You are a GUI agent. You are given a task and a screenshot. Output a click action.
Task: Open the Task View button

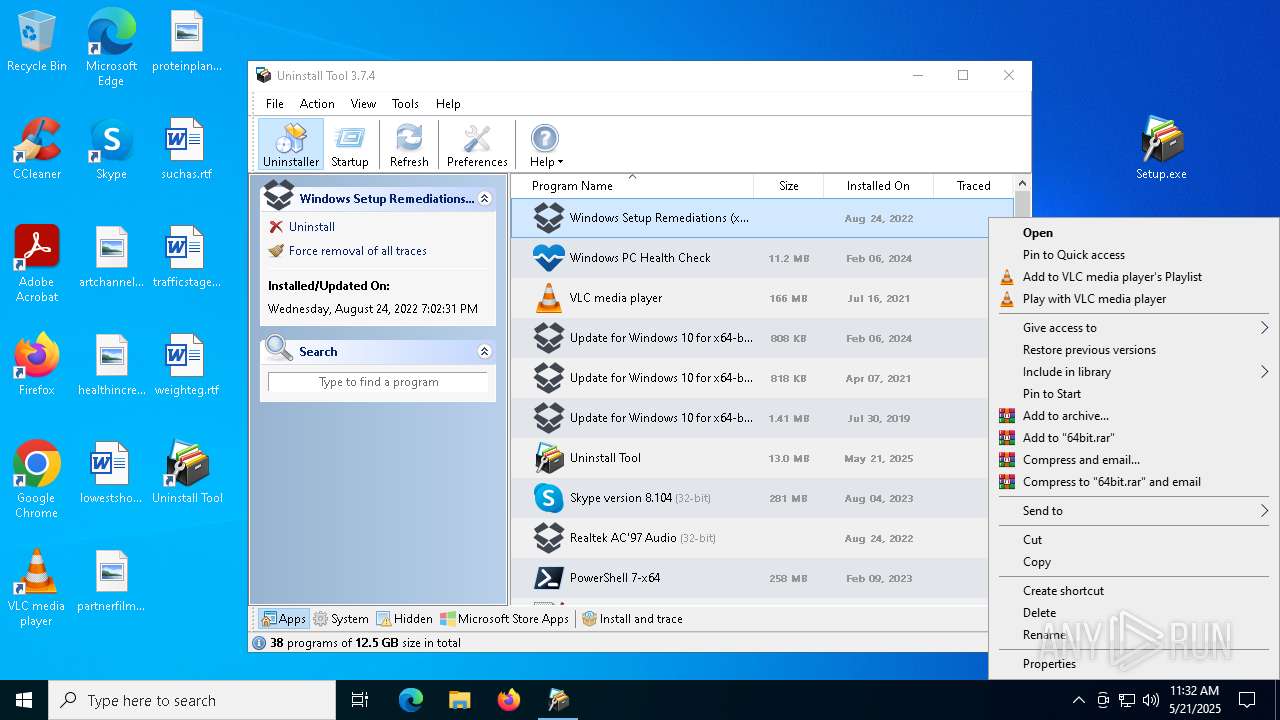tap(360, 700)
